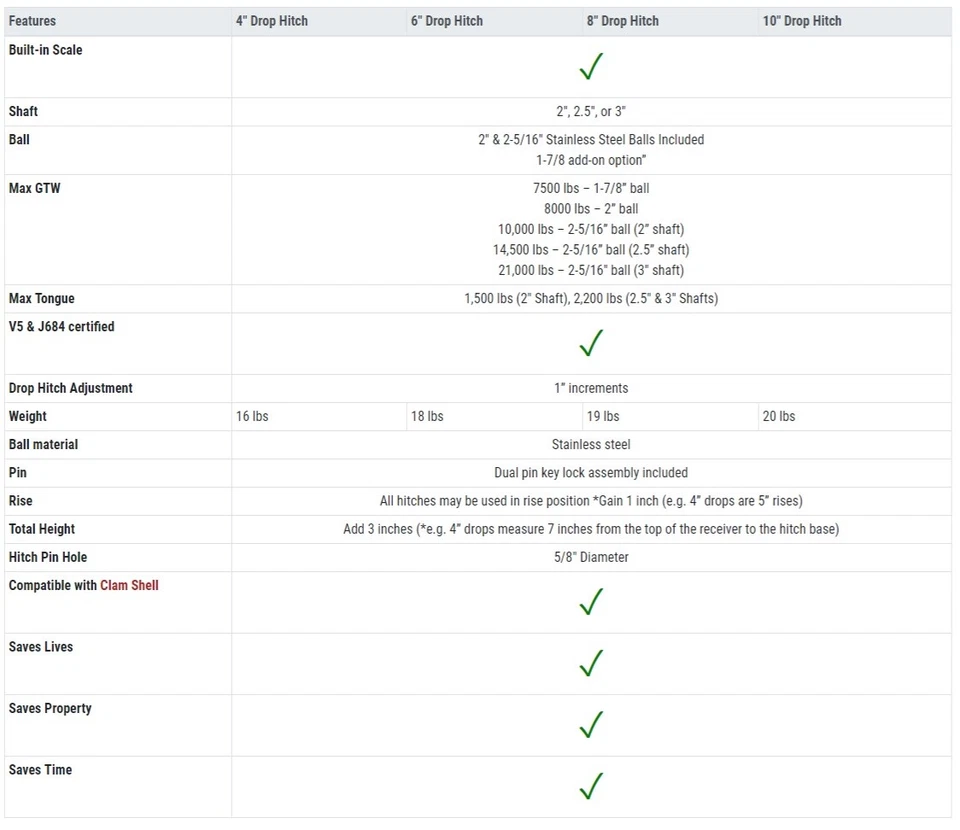Click the Max GTW row label
The image size is (960, 830).
(x=34, y=188)
